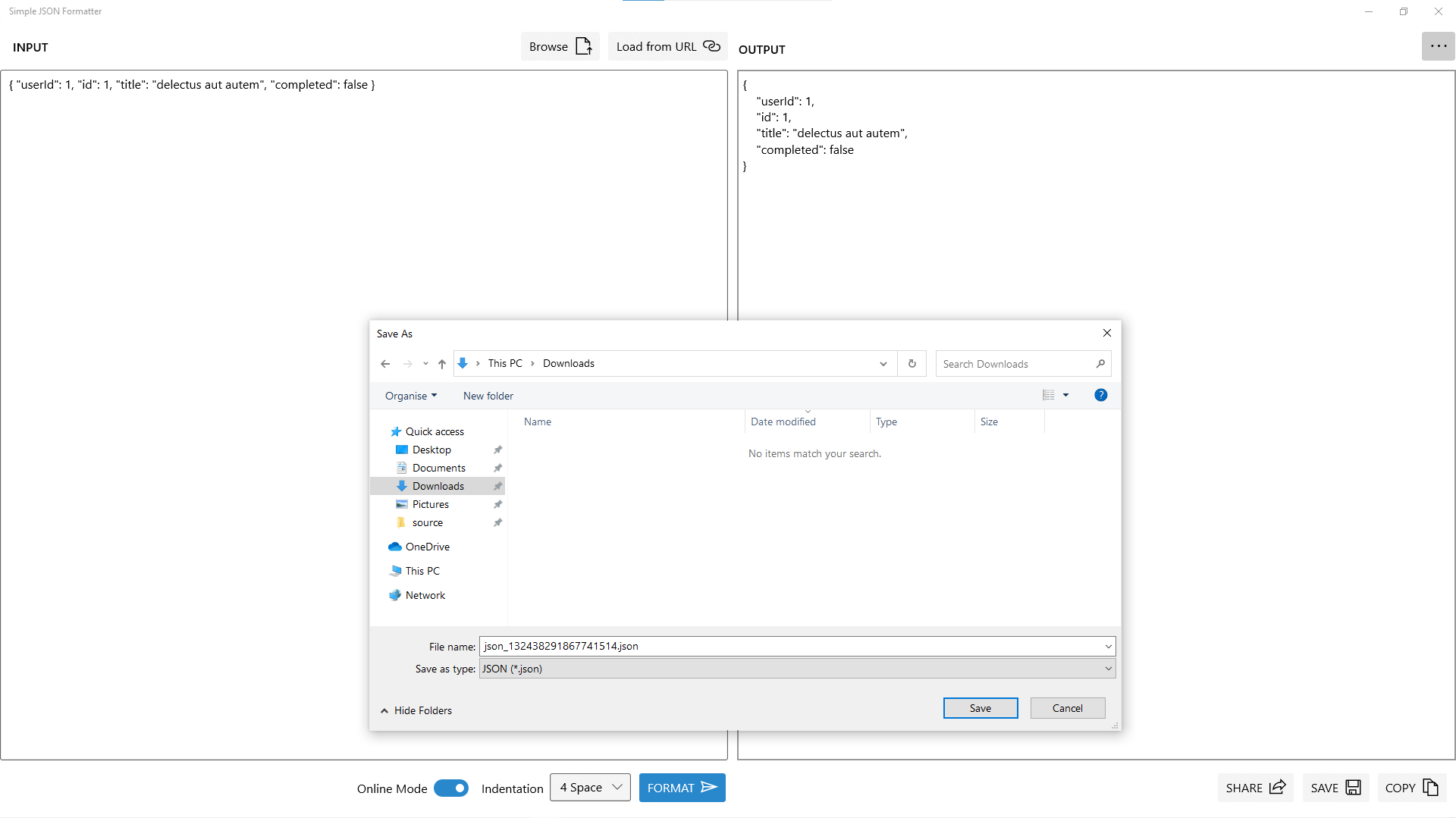Select Desktop in navigation pane
The width and height of the screenshot is (1456, 818).
[431, 450]
